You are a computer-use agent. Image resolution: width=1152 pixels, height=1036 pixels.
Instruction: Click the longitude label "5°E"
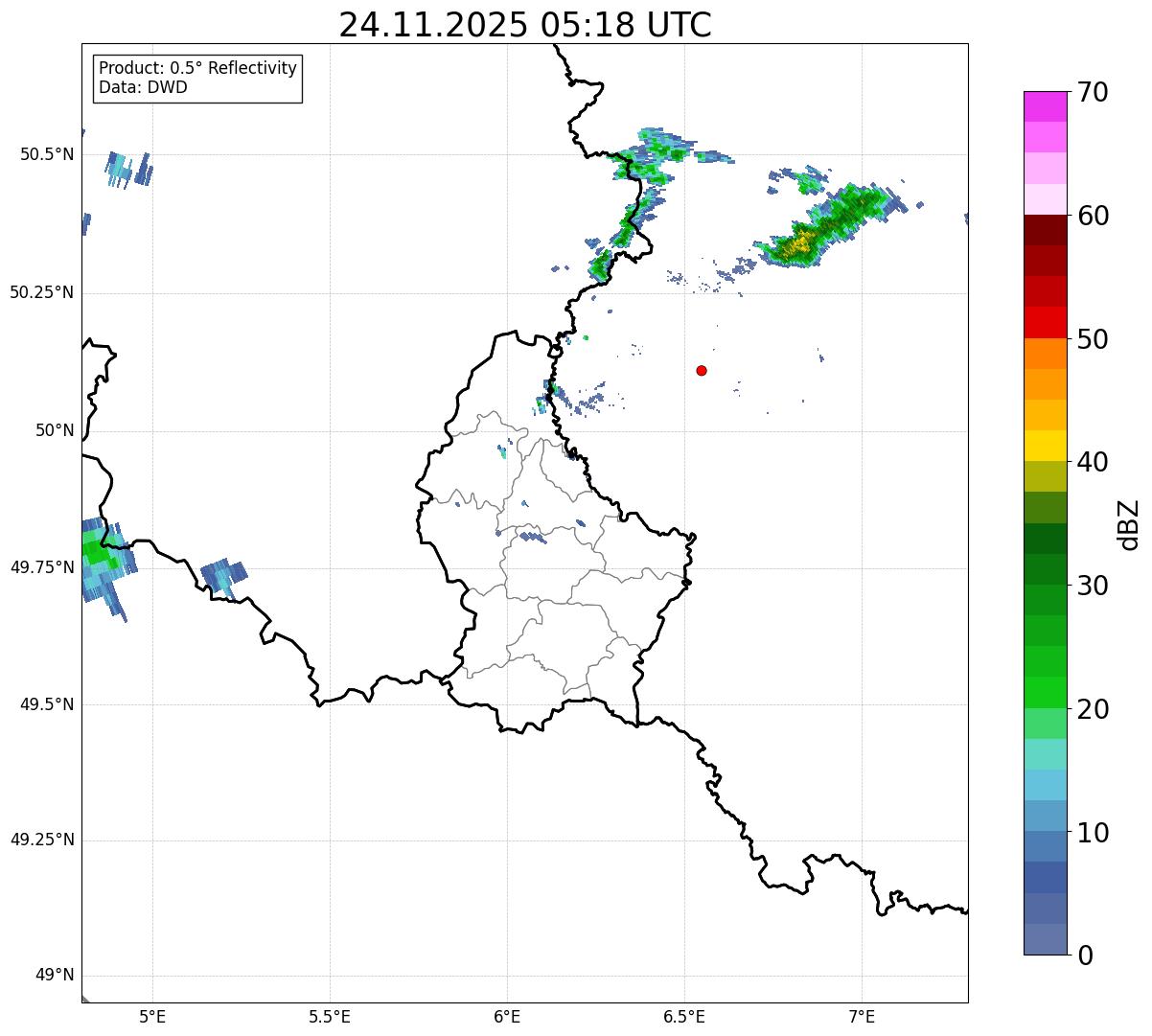coord(152,1018)
